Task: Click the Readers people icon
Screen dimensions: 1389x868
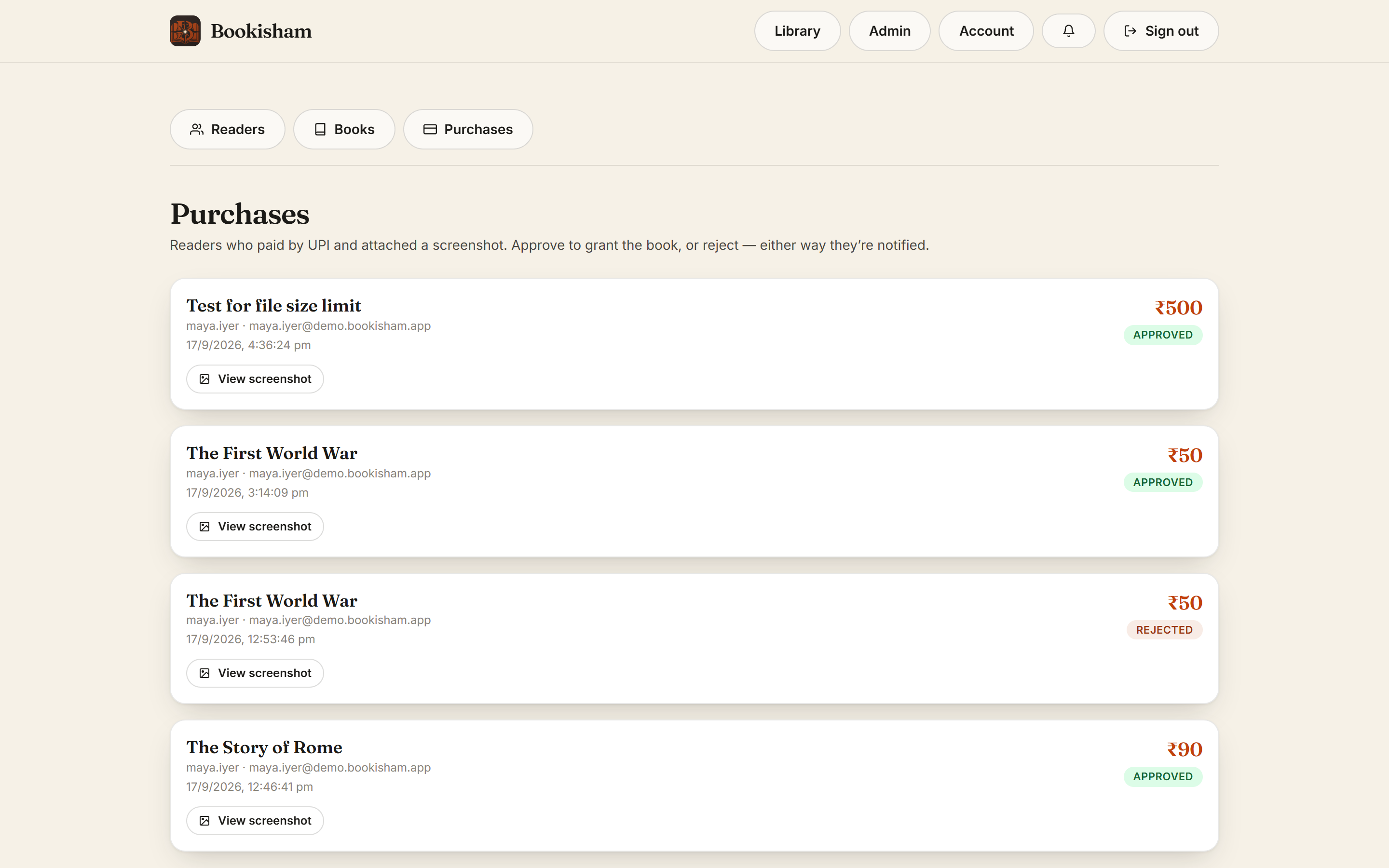Action: point(197,129)
